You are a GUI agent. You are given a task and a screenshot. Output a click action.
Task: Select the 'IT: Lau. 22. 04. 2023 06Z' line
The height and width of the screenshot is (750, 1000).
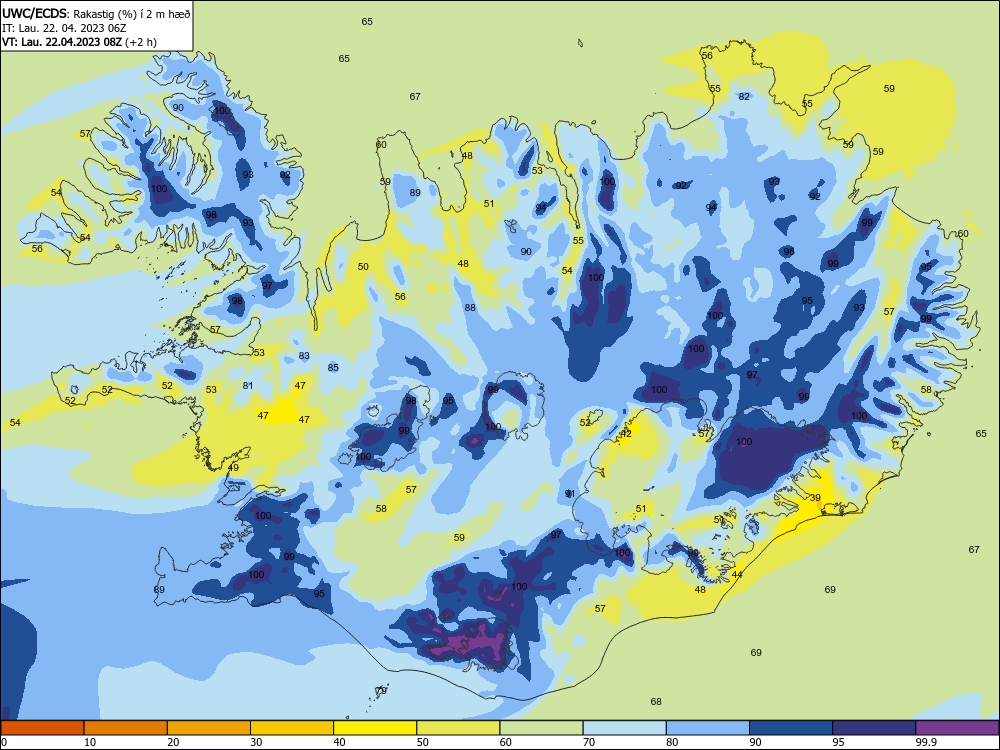pos(64,28)
